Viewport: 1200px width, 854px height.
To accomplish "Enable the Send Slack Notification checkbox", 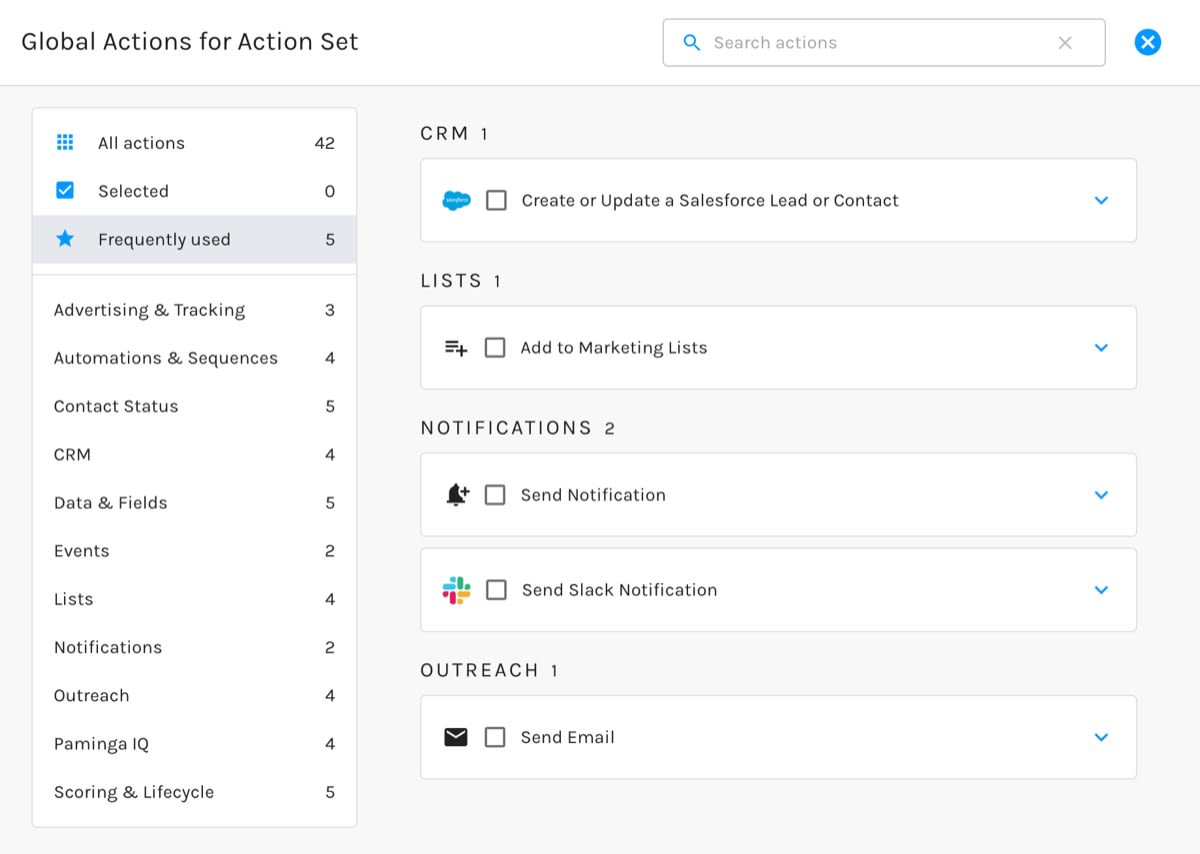I will click(496, 590).
